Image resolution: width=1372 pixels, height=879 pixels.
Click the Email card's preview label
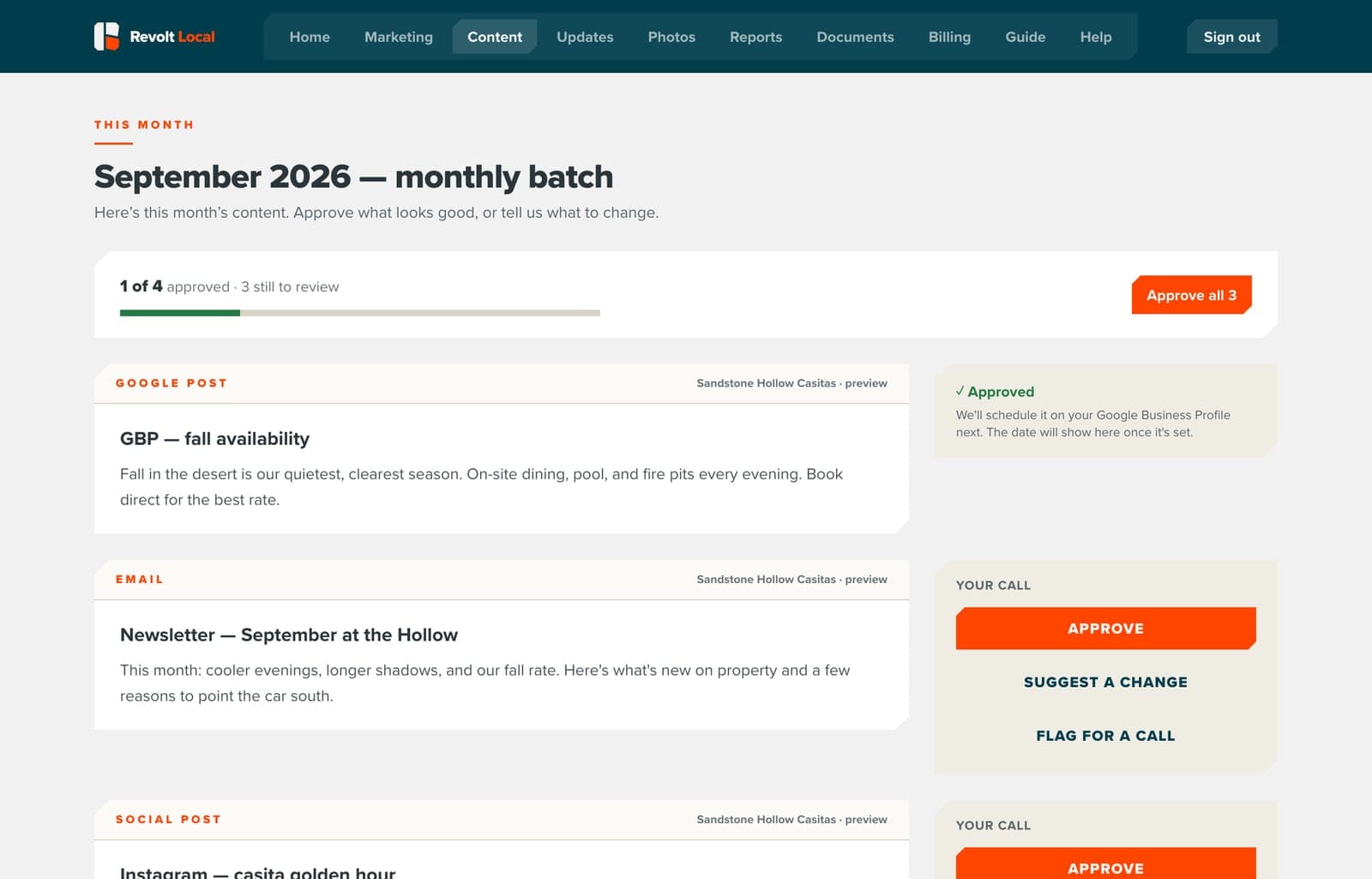pos(791,580)
